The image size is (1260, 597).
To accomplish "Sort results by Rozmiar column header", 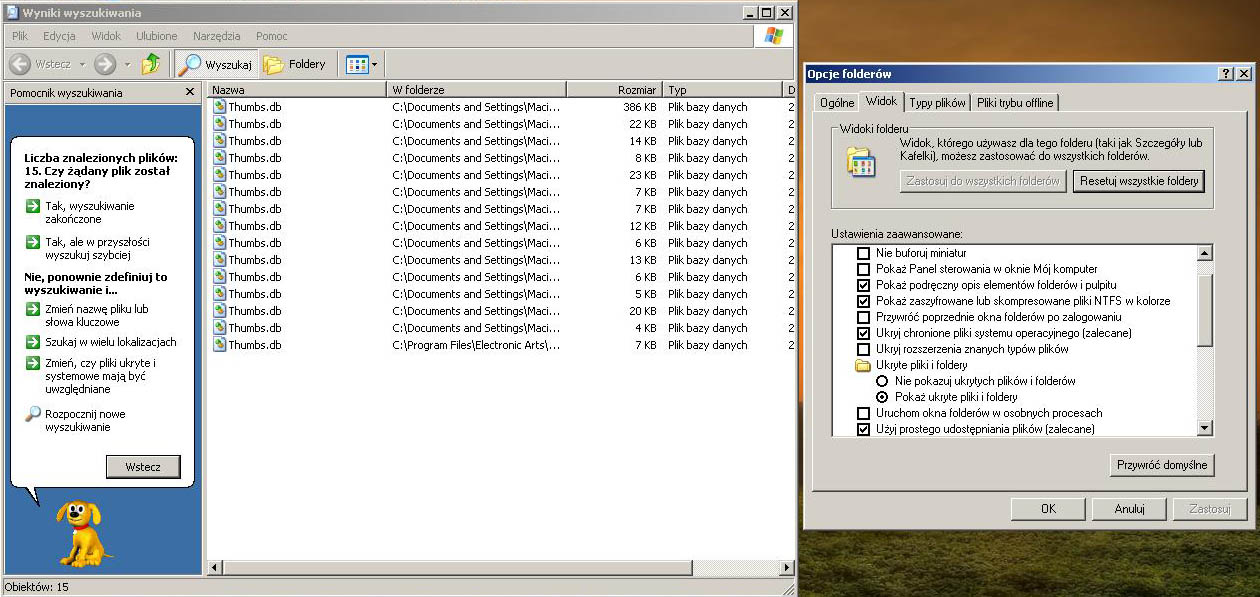I will click(614, 90).
